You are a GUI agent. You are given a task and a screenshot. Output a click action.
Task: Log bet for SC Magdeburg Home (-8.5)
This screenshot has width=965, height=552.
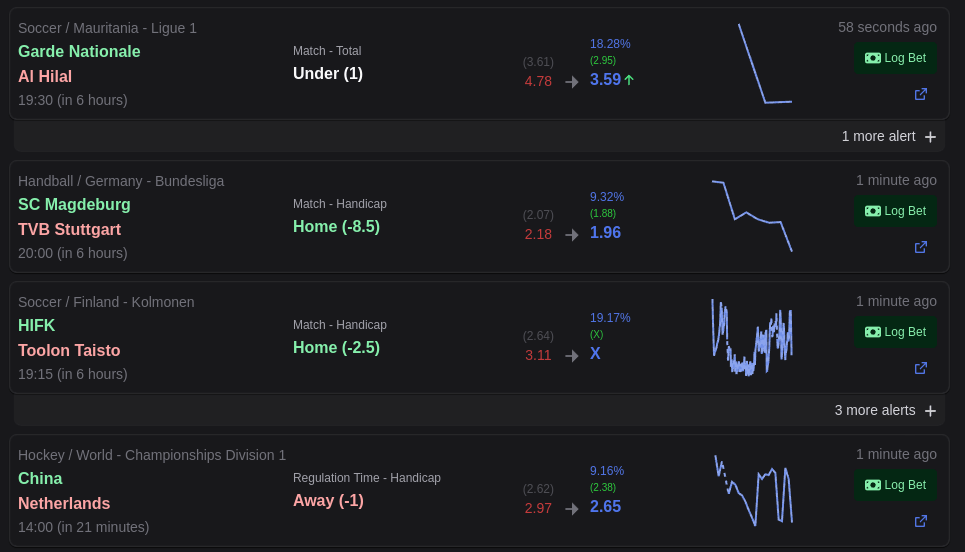tap(896, 211)
